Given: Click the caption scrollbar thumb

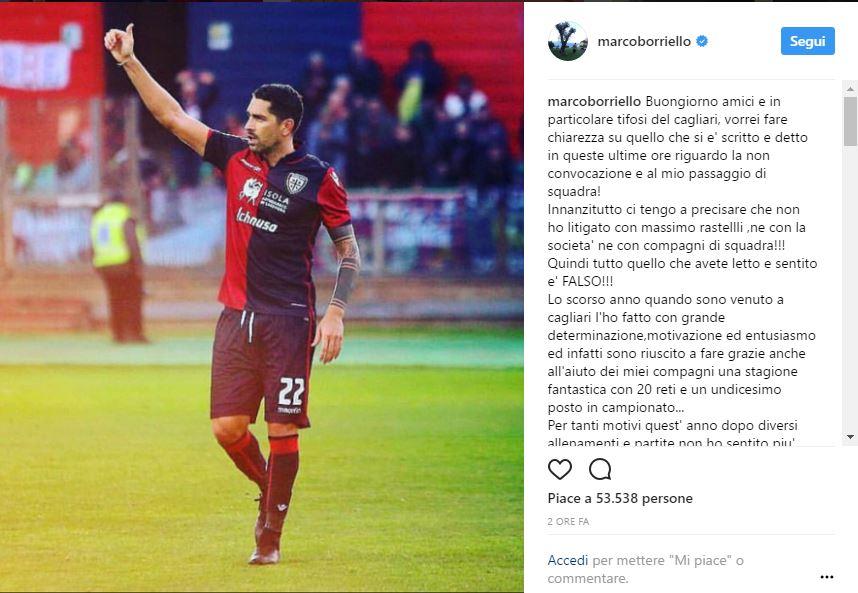Looking at the screenshot, I should click(850, 120).
